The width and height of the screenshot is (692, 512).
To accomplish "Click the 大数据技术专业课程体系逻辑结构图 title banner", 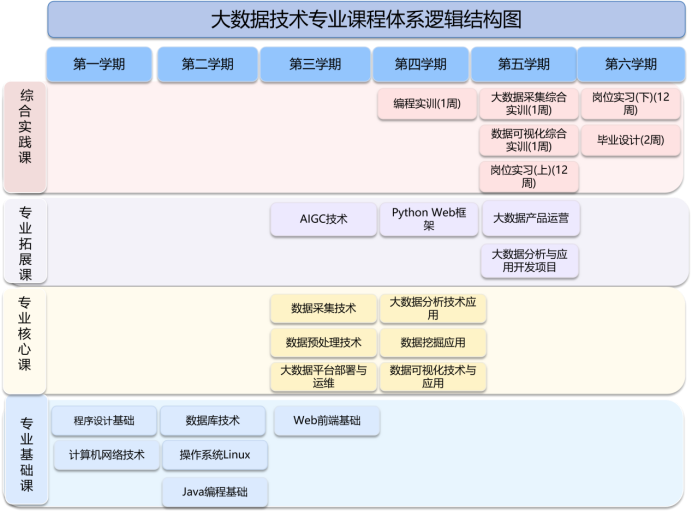I will [367, 20].
